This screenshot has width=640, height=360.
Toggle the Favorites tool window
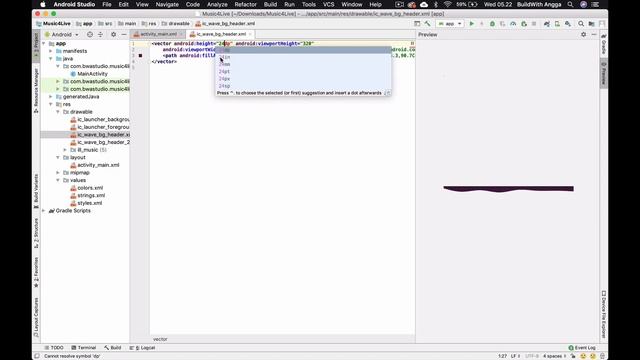click(36, 272)
